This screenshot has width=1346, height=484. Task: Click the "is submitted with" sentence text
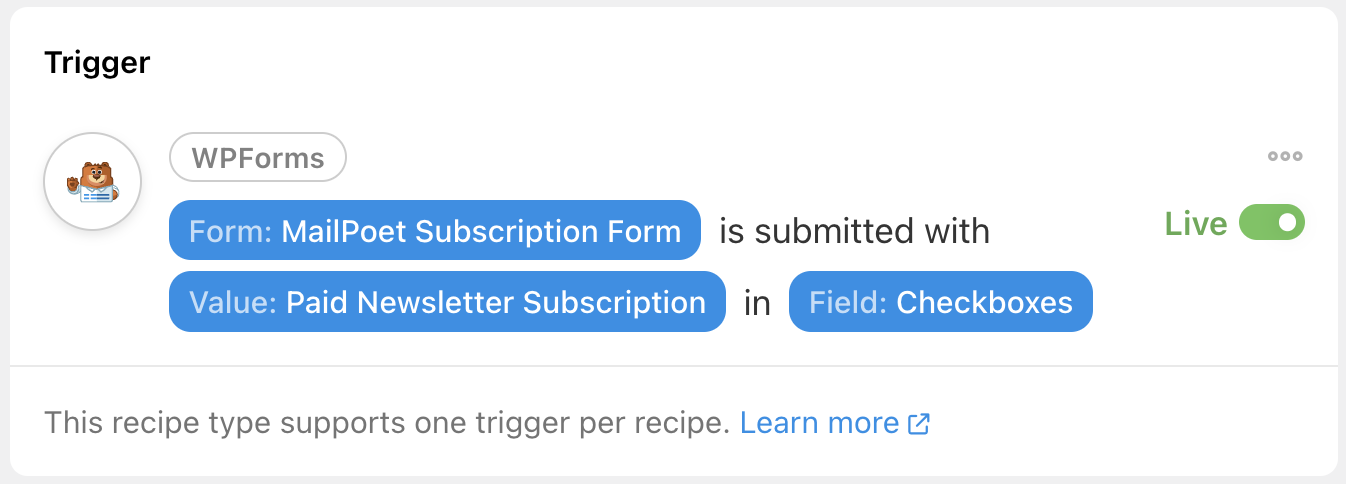tap(854, 232)
